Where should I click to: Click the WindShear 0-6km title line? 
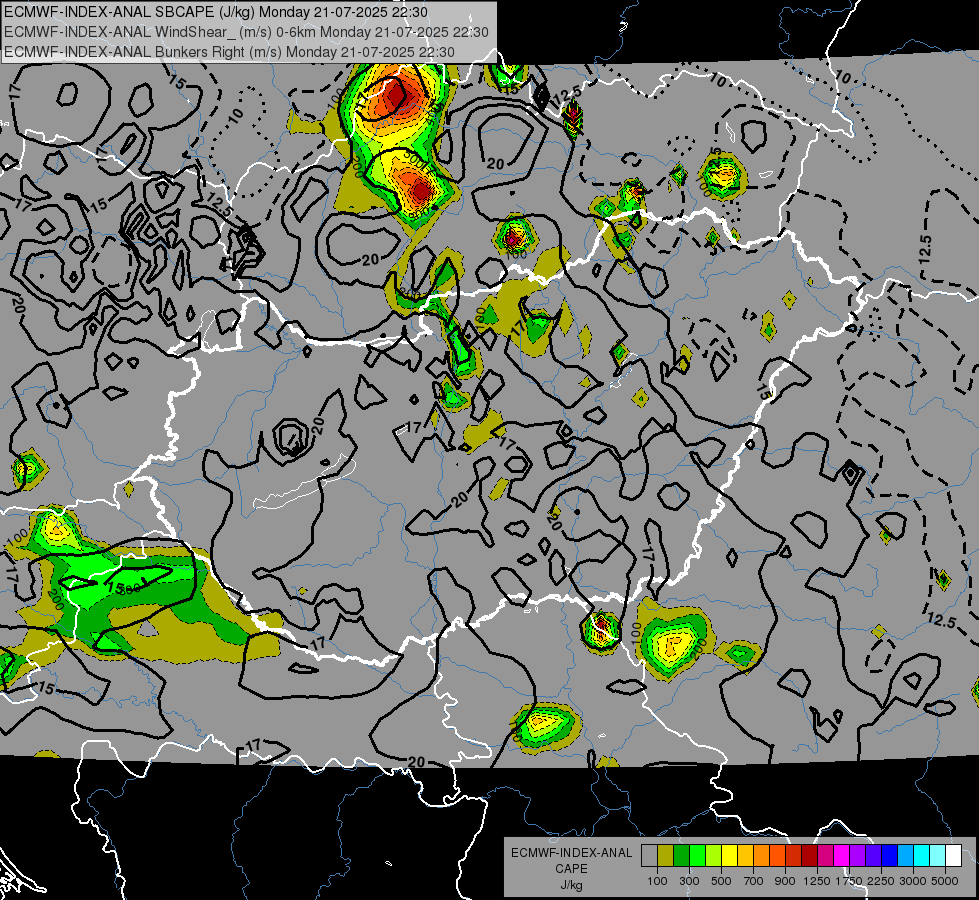pyautogui.click(x=246, y=32)
